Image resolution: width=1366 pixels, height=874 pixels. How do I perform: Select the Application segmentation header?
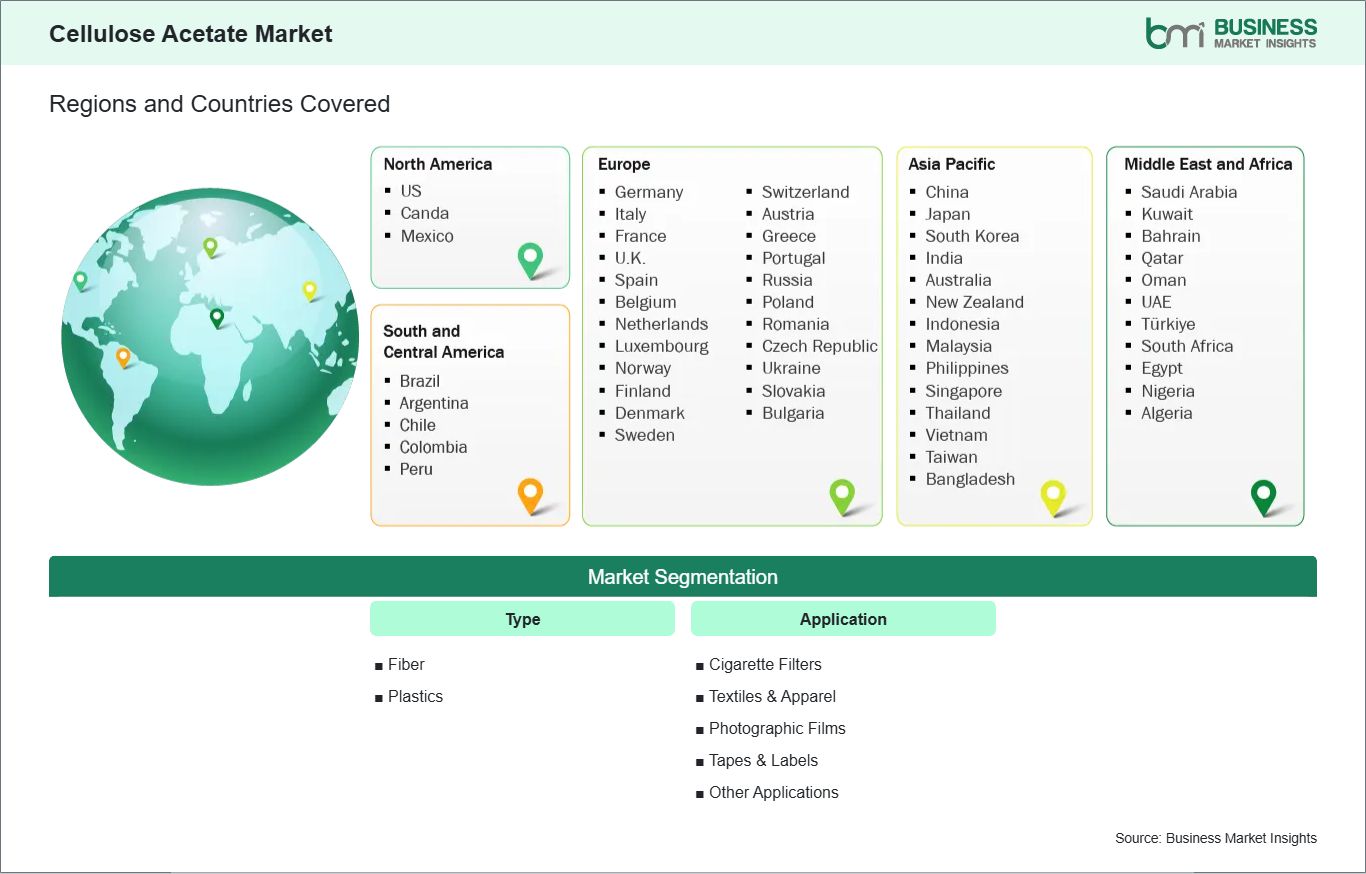843,619
